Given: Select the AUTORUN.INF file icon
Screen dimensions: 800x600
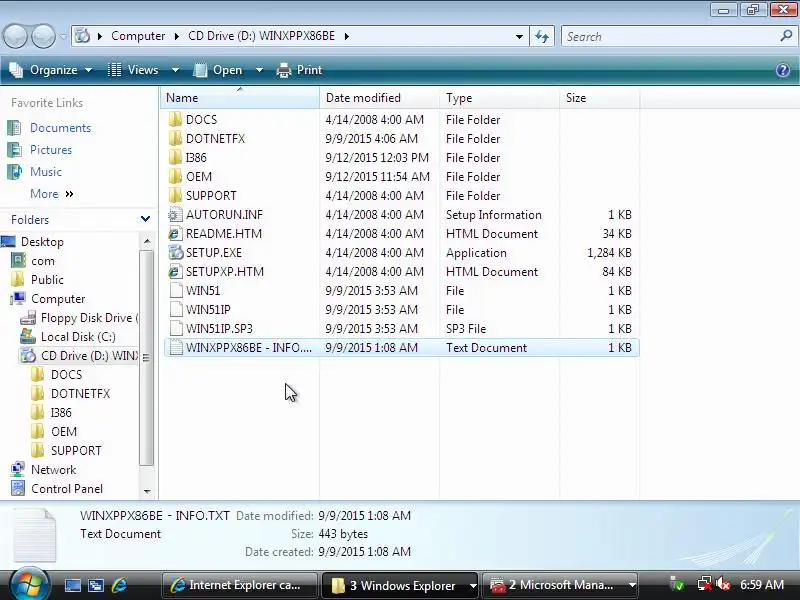Looking at the screenshot, I should [x=175, y=214].
